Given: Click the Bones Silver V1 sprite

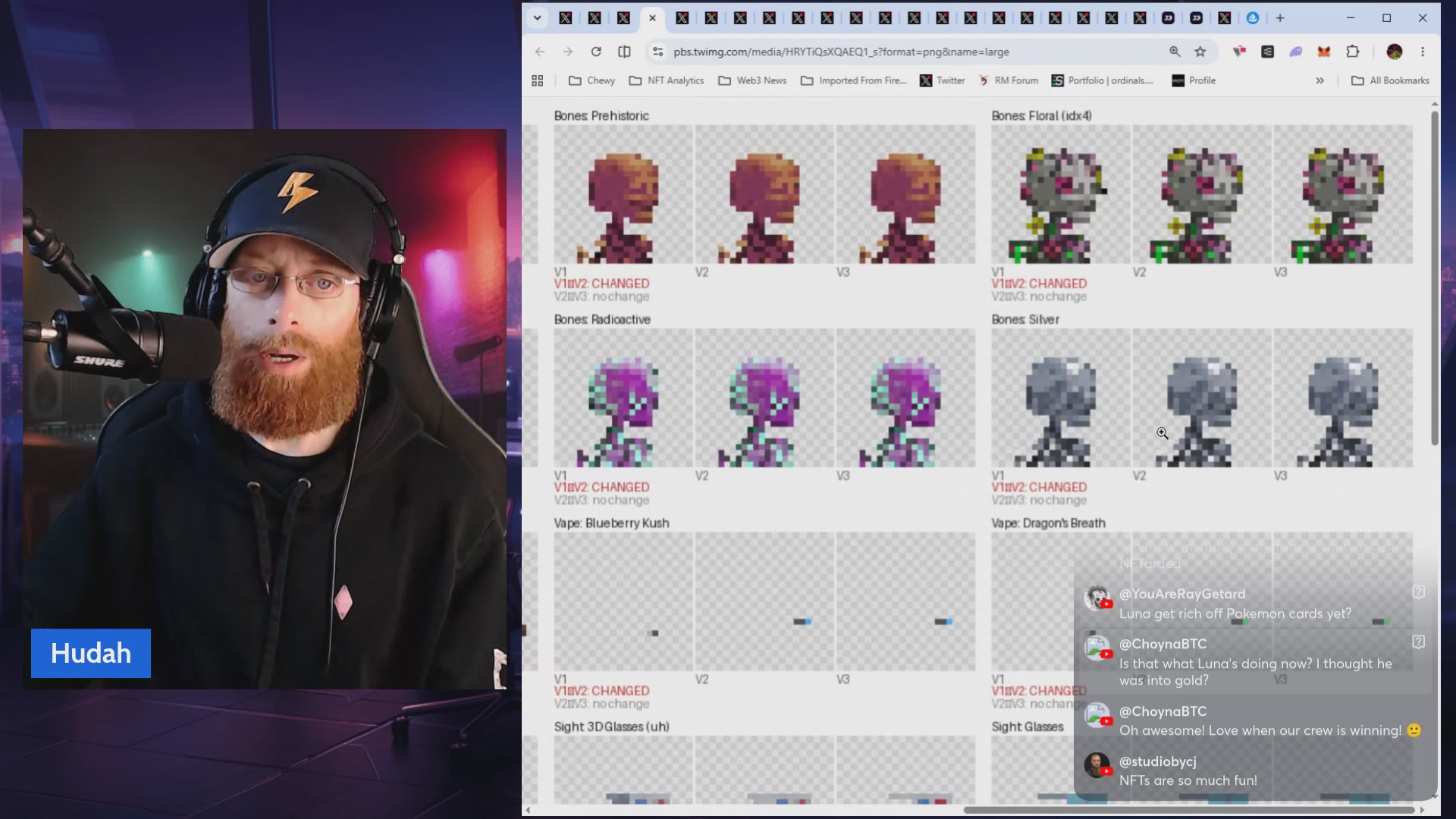Looking at the screenshot, I should click(1061, 398).
